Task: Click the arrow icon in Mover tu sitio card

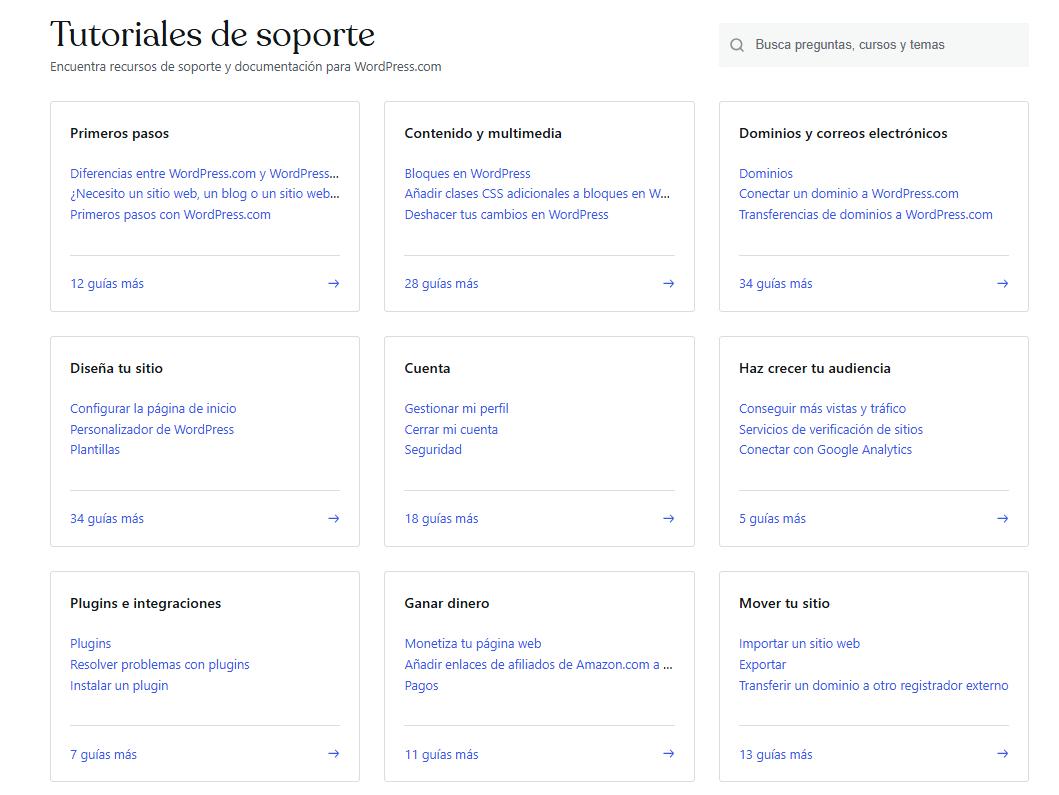Action: [1002, 754]
